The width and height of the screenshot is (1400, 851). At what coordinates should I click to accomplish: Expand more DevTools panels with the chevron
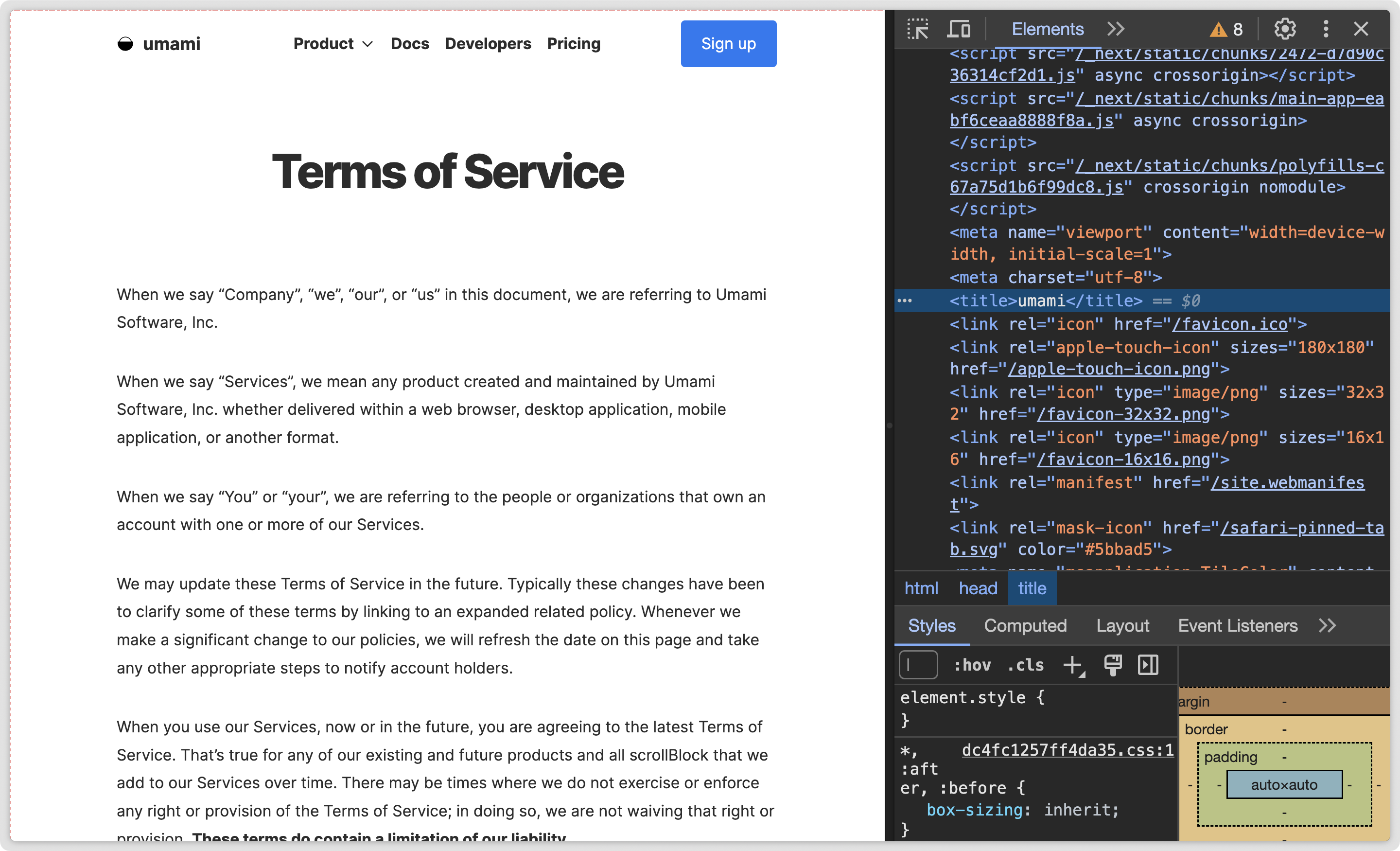click(1115, 28)
